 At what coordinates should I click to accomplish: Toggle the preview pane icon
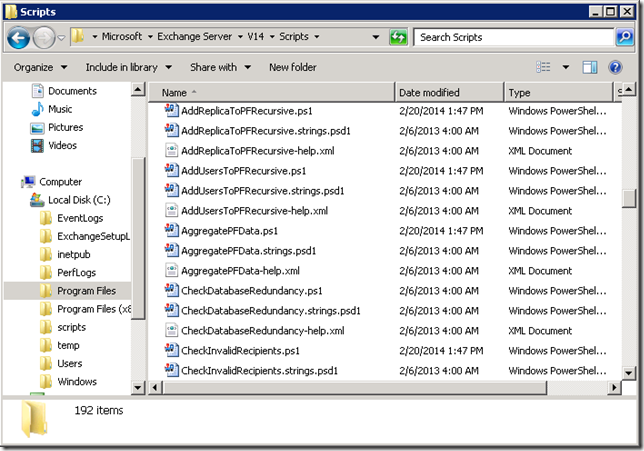tap(590, 67)
